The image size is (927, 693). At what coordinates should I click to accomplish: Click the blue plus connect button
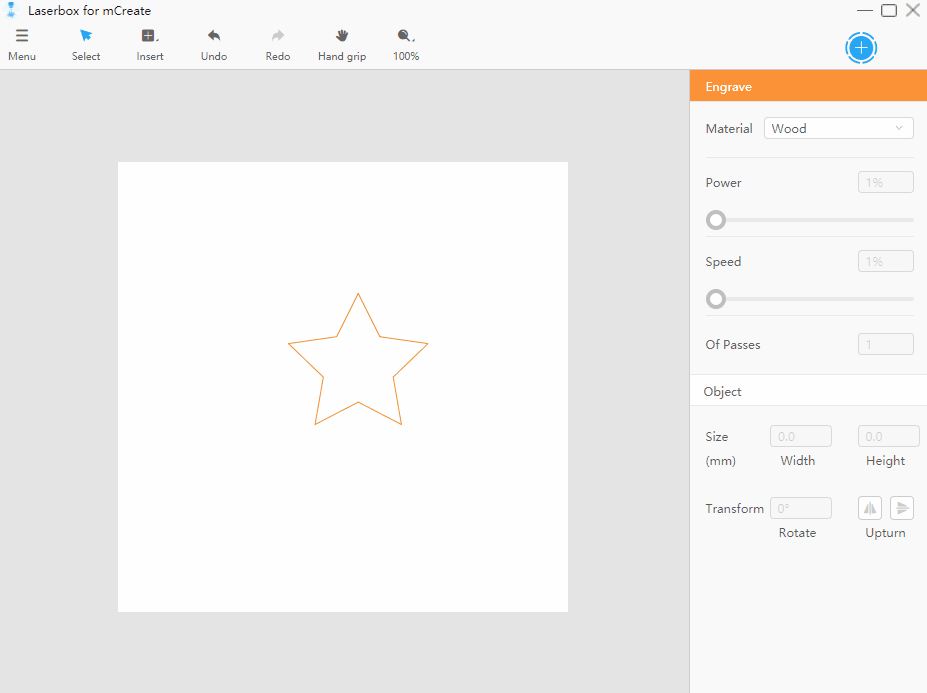coord(861,48)
